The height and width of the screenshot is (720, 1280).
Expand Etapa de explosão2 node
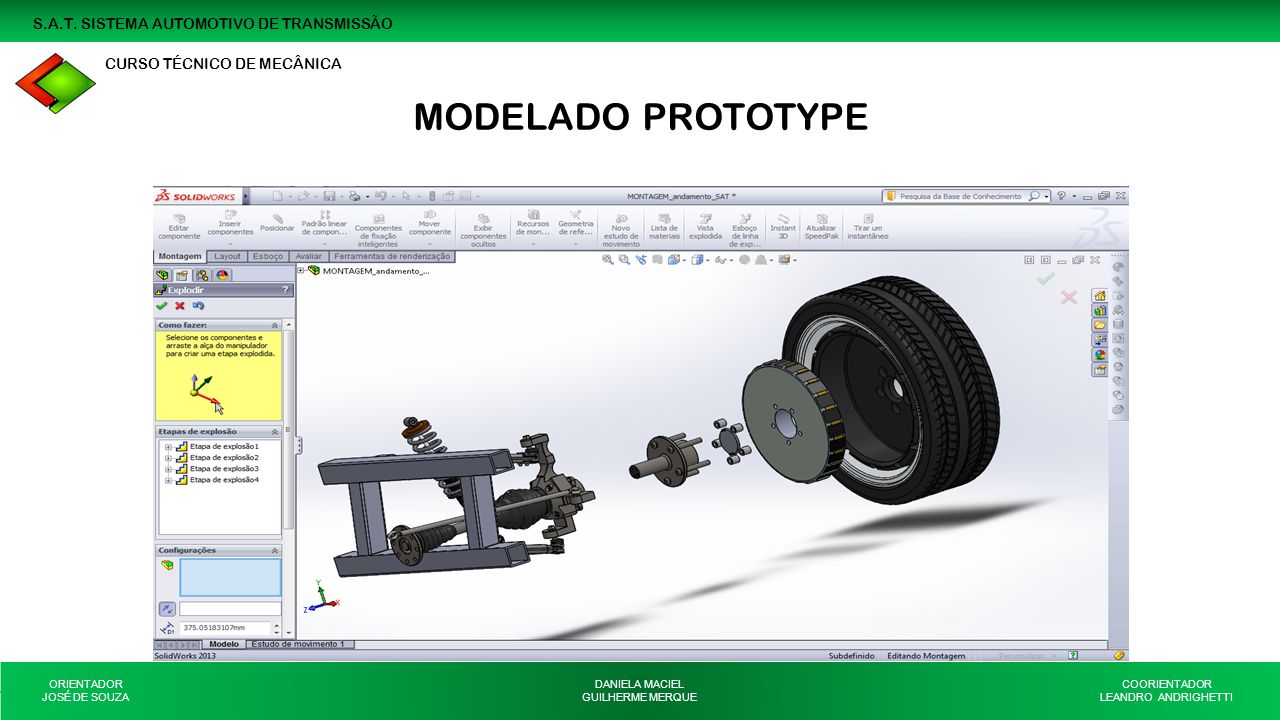tap(168, 458)
